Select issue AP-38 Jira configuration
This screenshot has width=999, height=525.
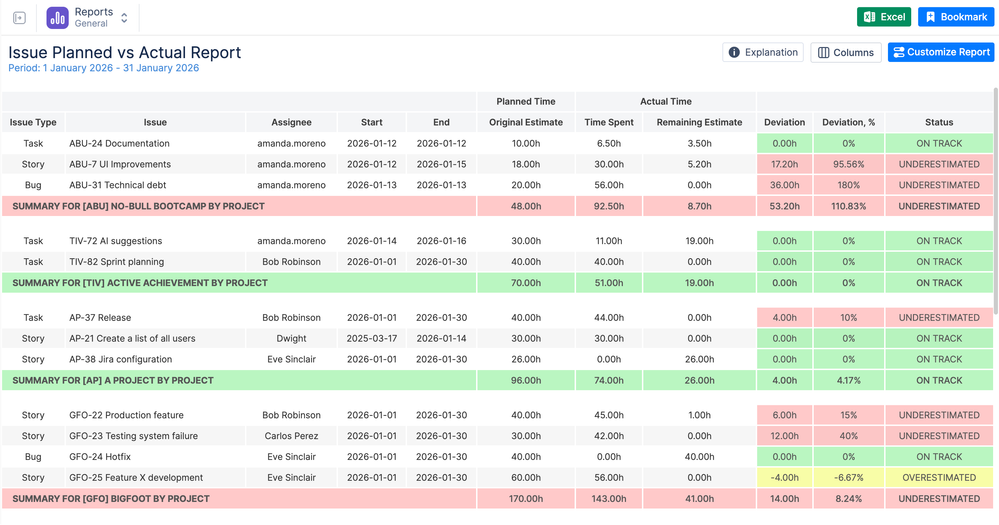pos(120,359)
